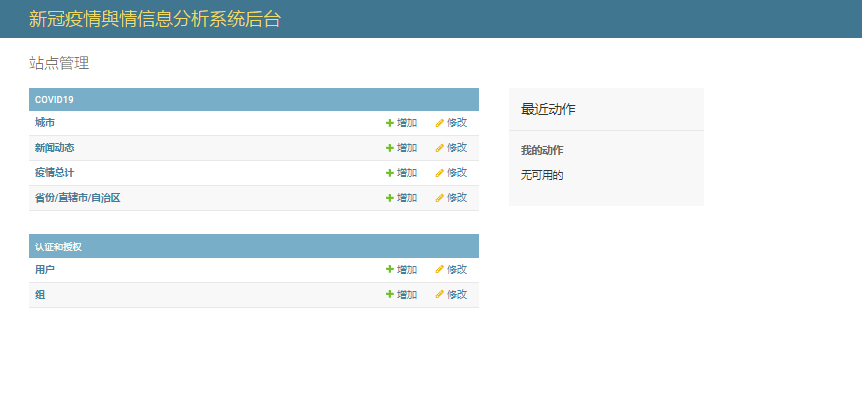This screenshot has height=398, width=862.
Task: Click the plus icon for 省份/直辖市/自治区
Action: 390,198
